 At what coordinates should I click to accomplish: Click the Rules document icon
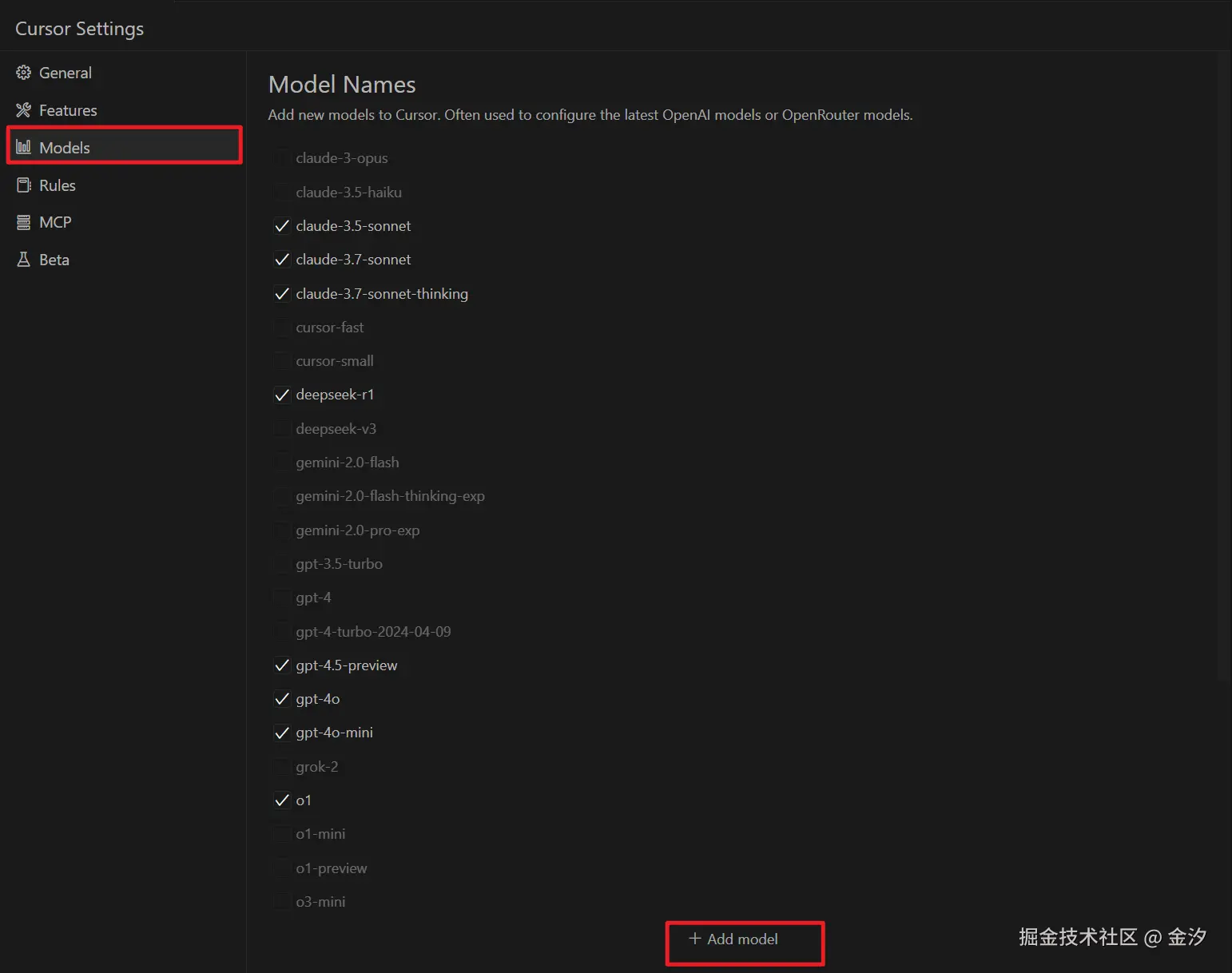[24, 185]
